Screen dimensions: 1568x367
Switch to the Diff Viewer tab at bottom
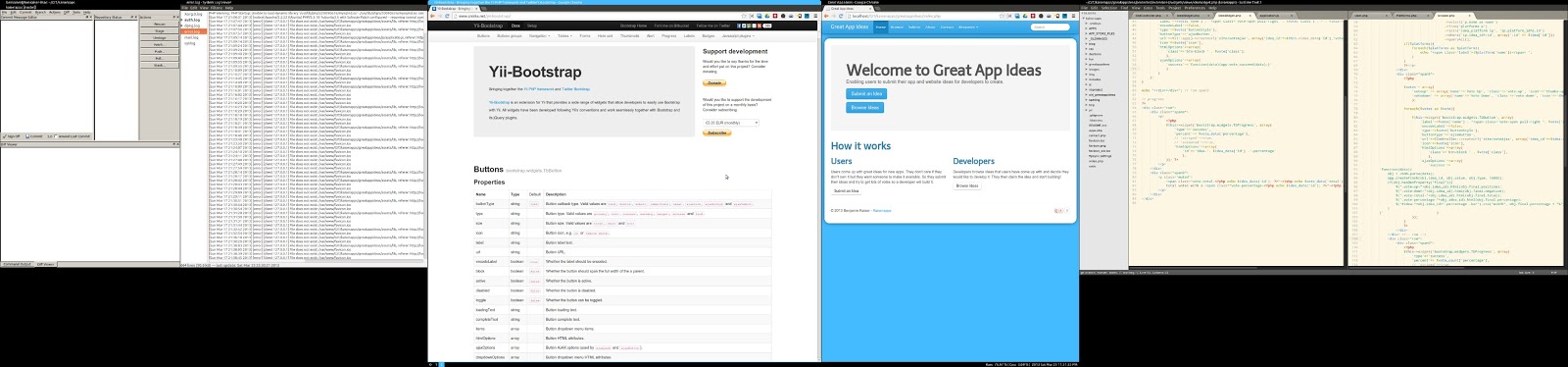click(x=45, y=264)
